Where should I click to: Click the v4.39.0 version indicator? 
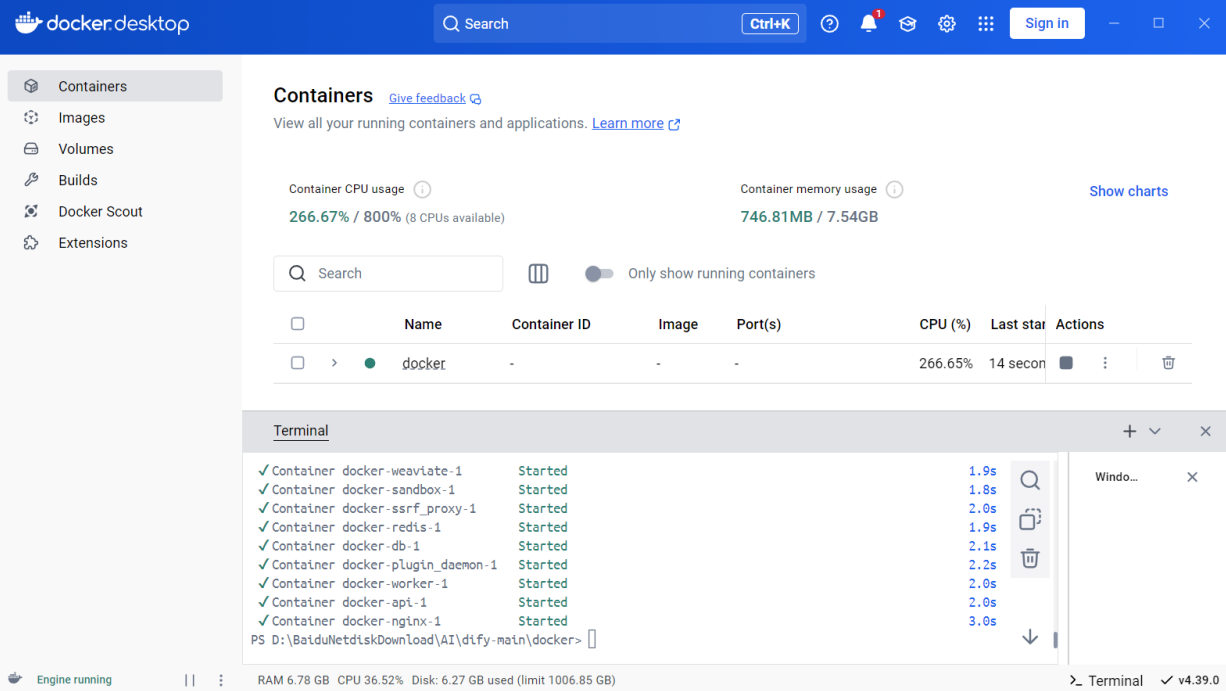1190,680
